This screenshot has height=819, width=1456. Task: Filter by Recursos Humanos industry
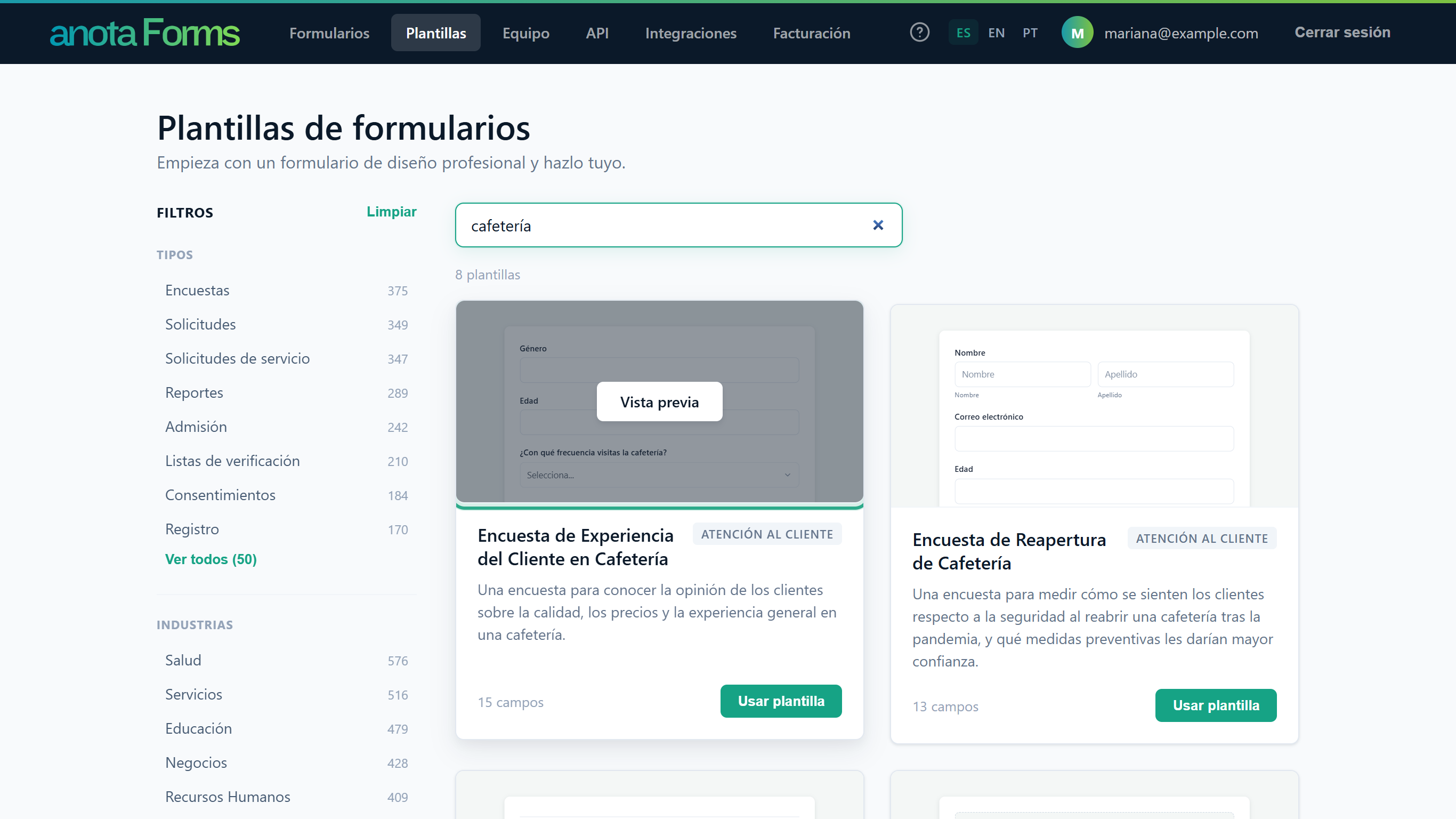pos(286,797)
